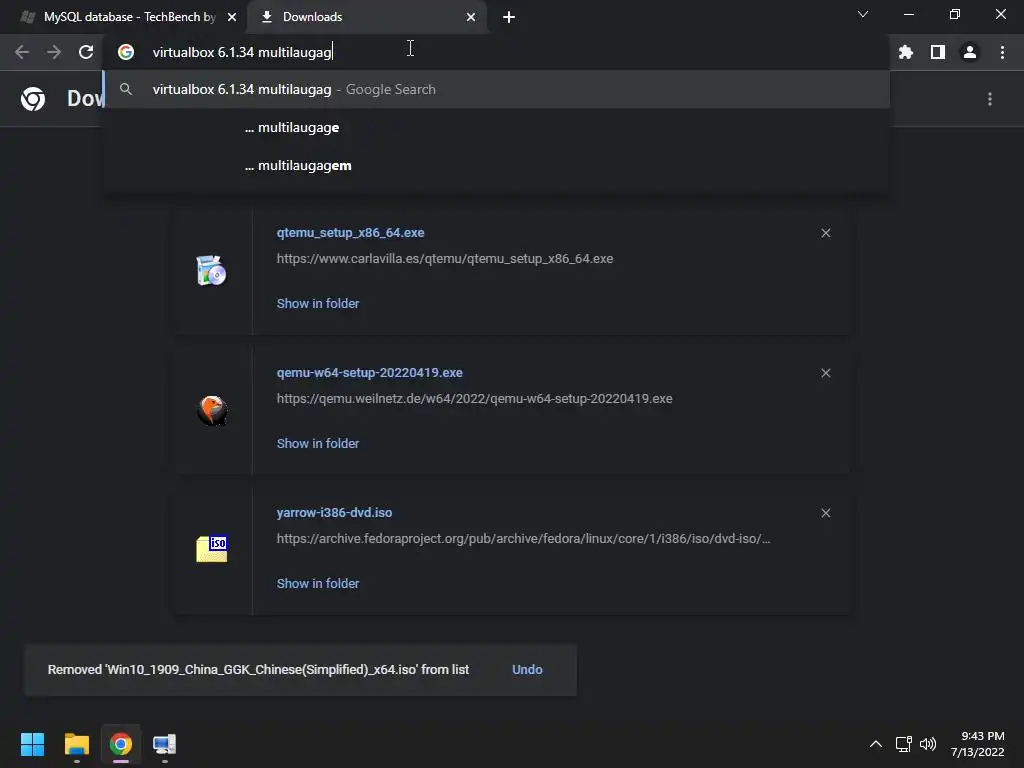This screenshot has height=768, width=1024.
Task: Click the QEMU installer file icon
Action: pyautogui.click(x=212, y=410)
